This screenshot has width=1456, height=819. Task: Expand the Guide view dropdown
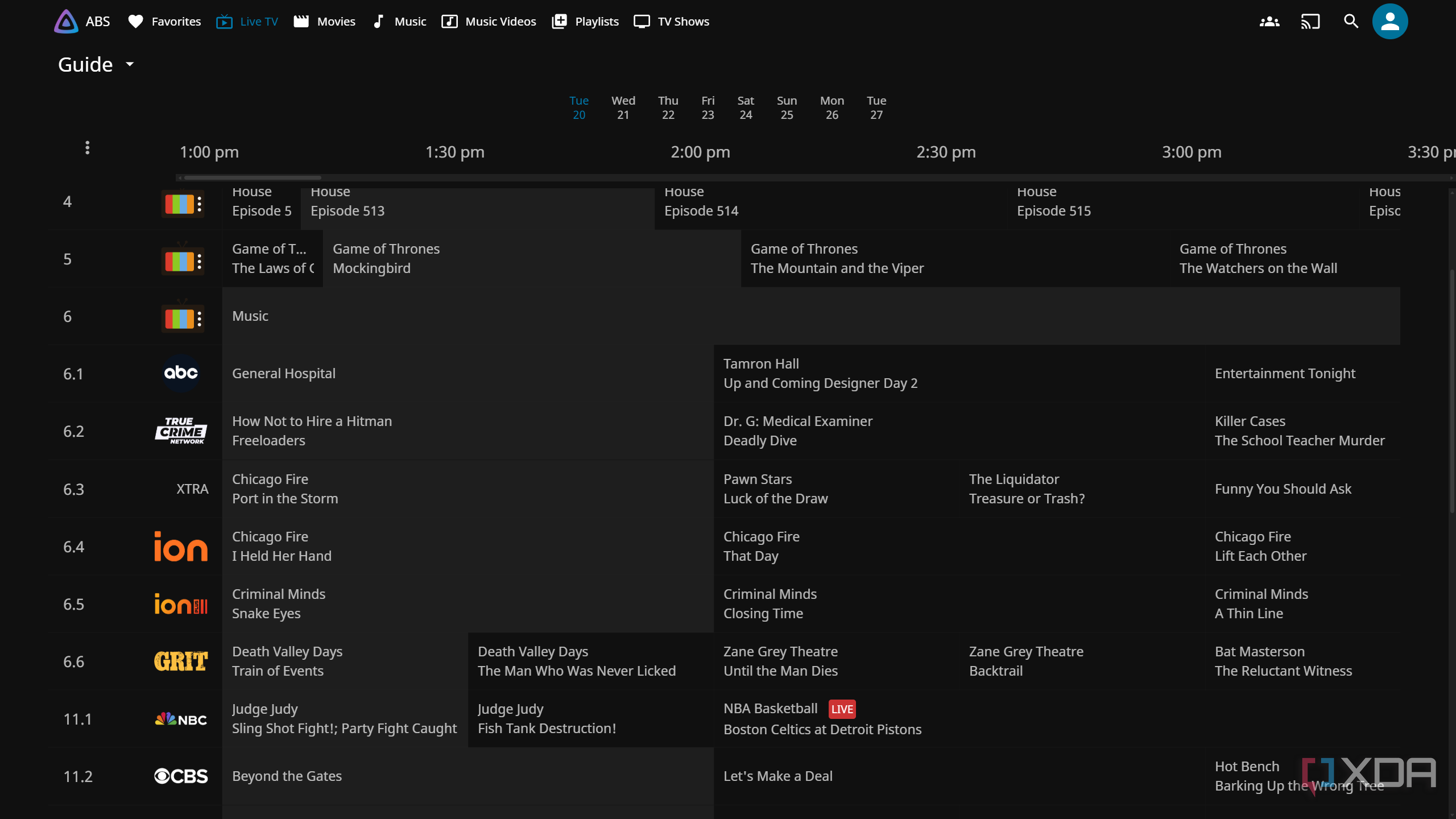click(x=97, y=64)
